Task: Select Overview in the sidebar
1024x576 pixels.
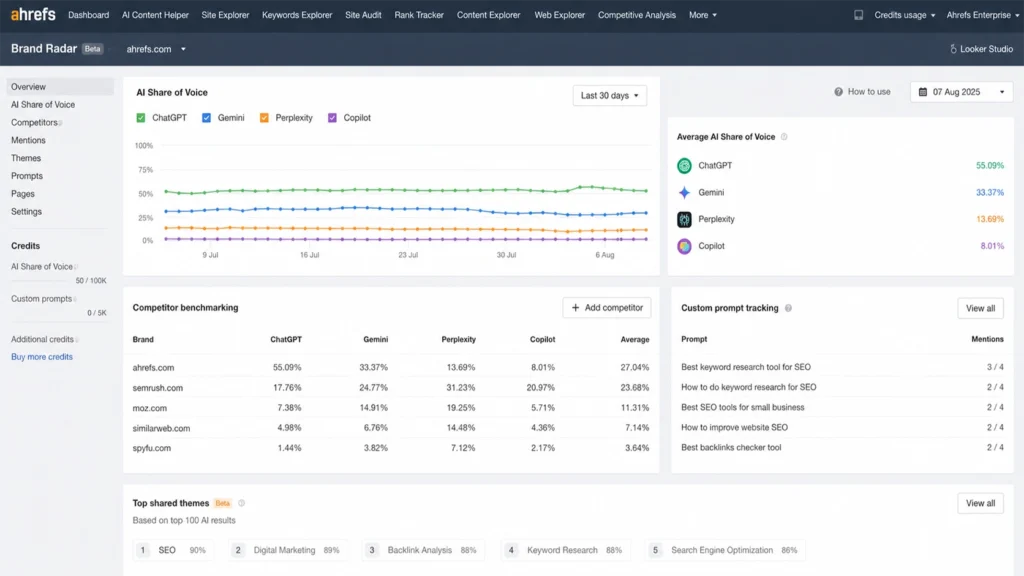Action: click(x=60, y=87)
